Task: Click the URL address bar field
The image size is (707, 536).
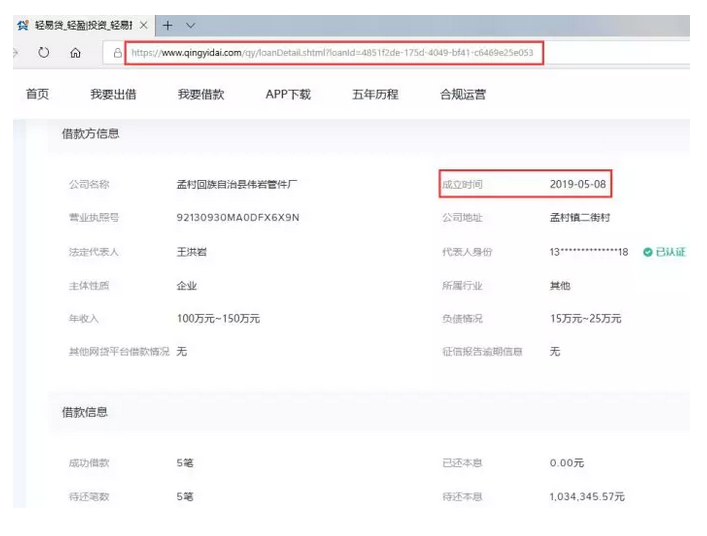Action: 334,53
